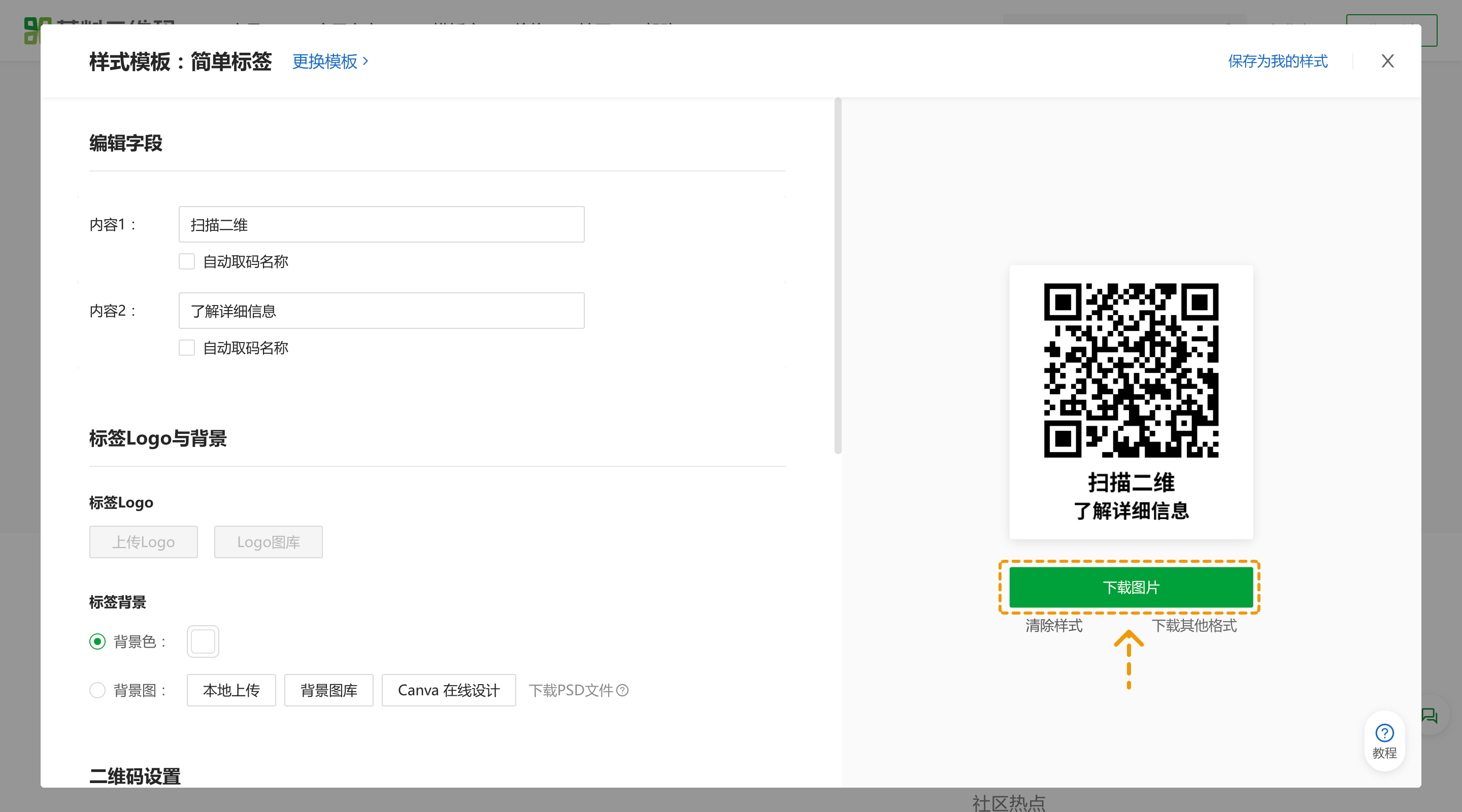The width and height of the screenshot is (1462, 812).
Task: Click Canva 在线设计 button
Action: 448,691
